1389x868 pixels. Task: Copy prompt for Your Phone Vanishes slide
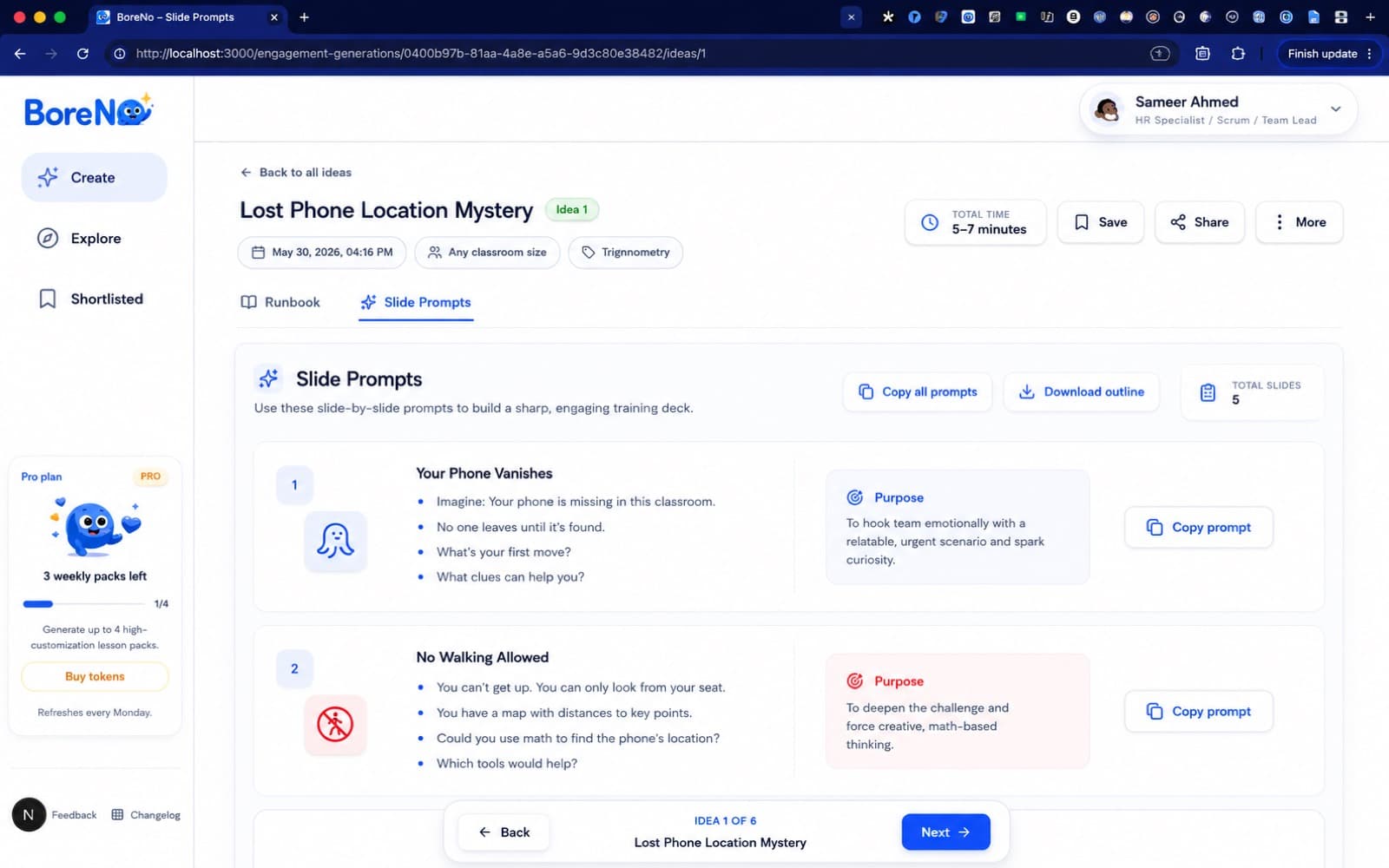(1198, 528)
